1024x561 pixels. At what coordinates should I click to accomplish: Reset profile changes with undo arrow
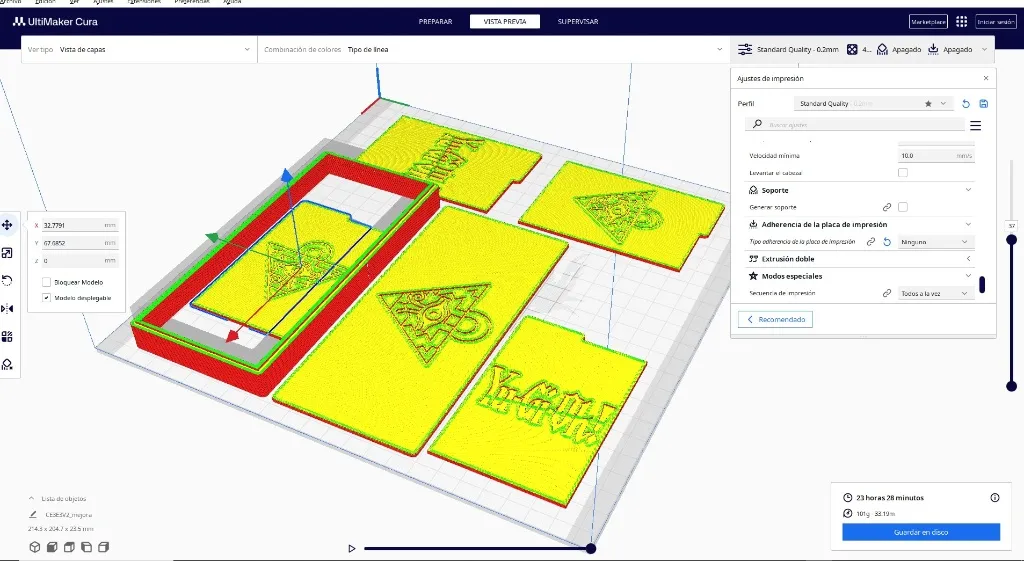tap(966, 104)
